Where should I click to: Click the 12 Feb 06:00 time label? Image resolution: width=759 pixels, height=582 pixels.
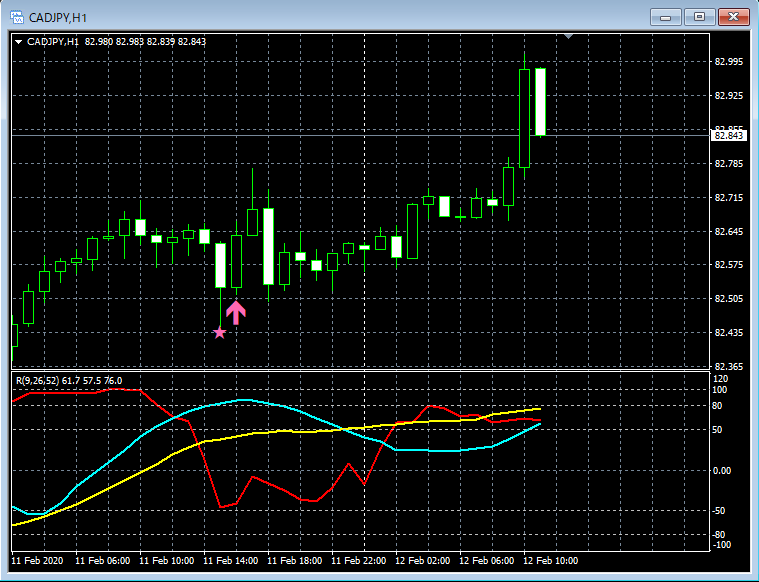point(486,561)
